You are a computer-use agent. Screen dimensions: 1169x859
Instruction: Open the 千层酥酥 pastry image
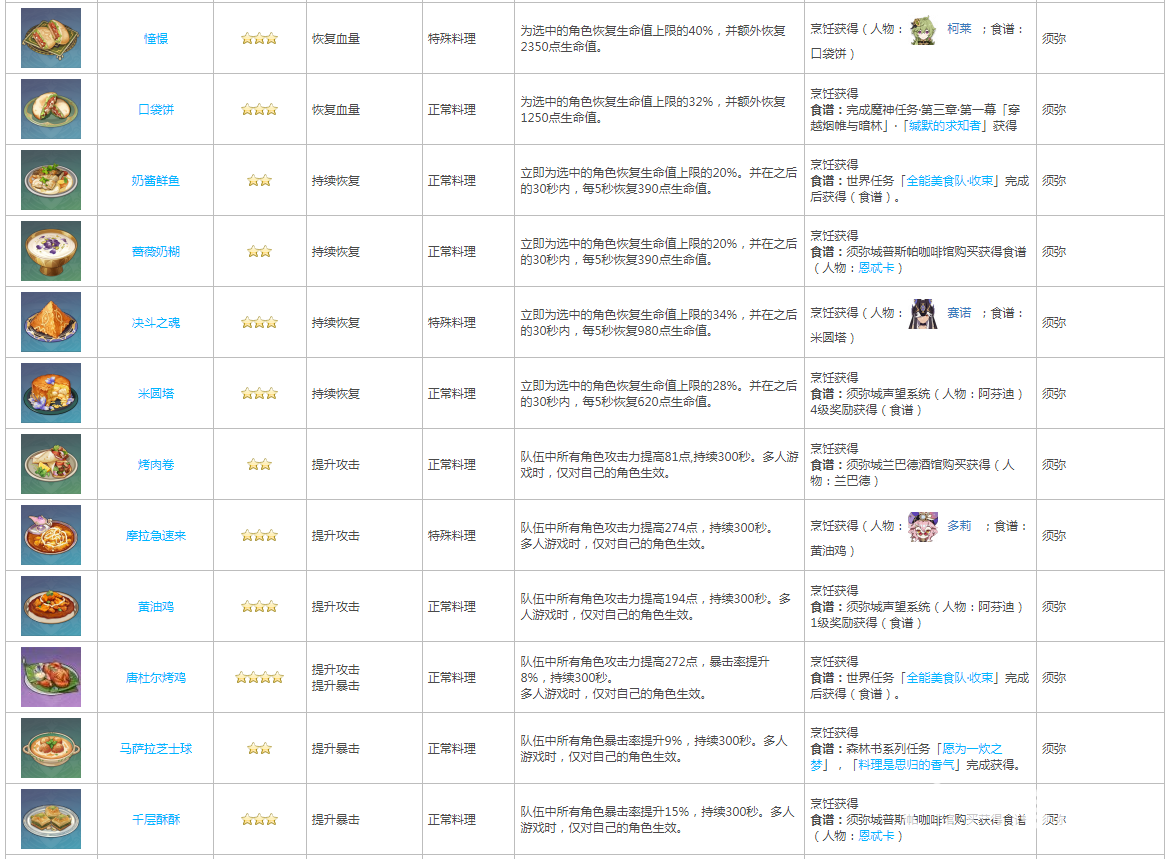(x=51, y=819)
